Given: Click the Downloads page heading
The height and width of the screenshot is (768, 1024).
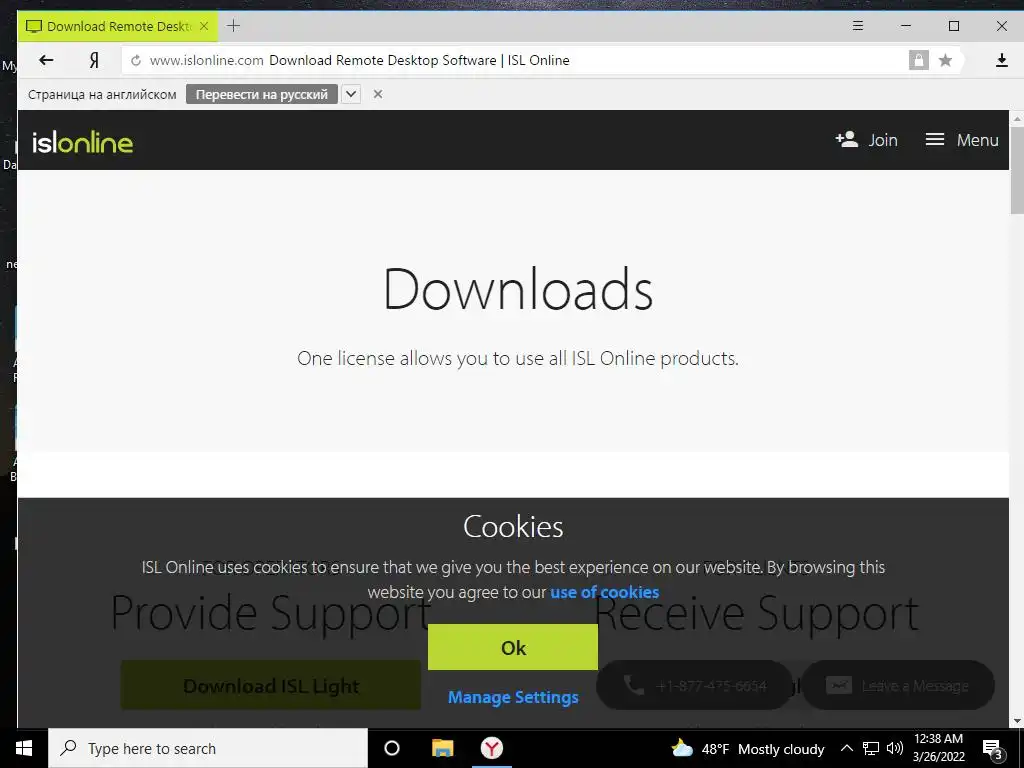Looking at the screenshot, I should (518, 289).
